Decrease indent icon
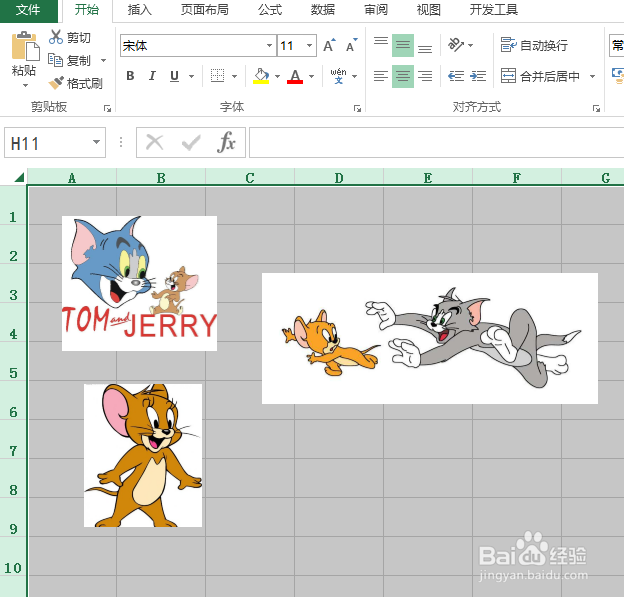 pos(456,76)
